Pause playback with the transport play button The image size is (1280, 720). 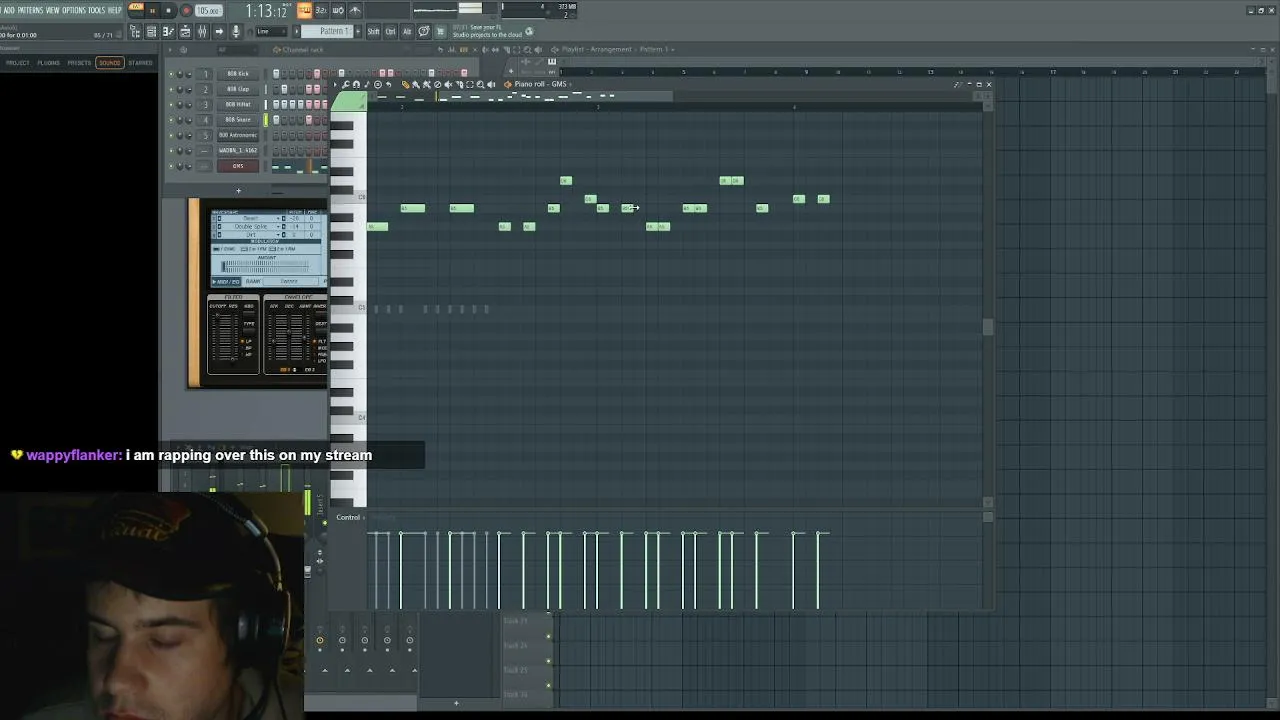coord(151,10)
